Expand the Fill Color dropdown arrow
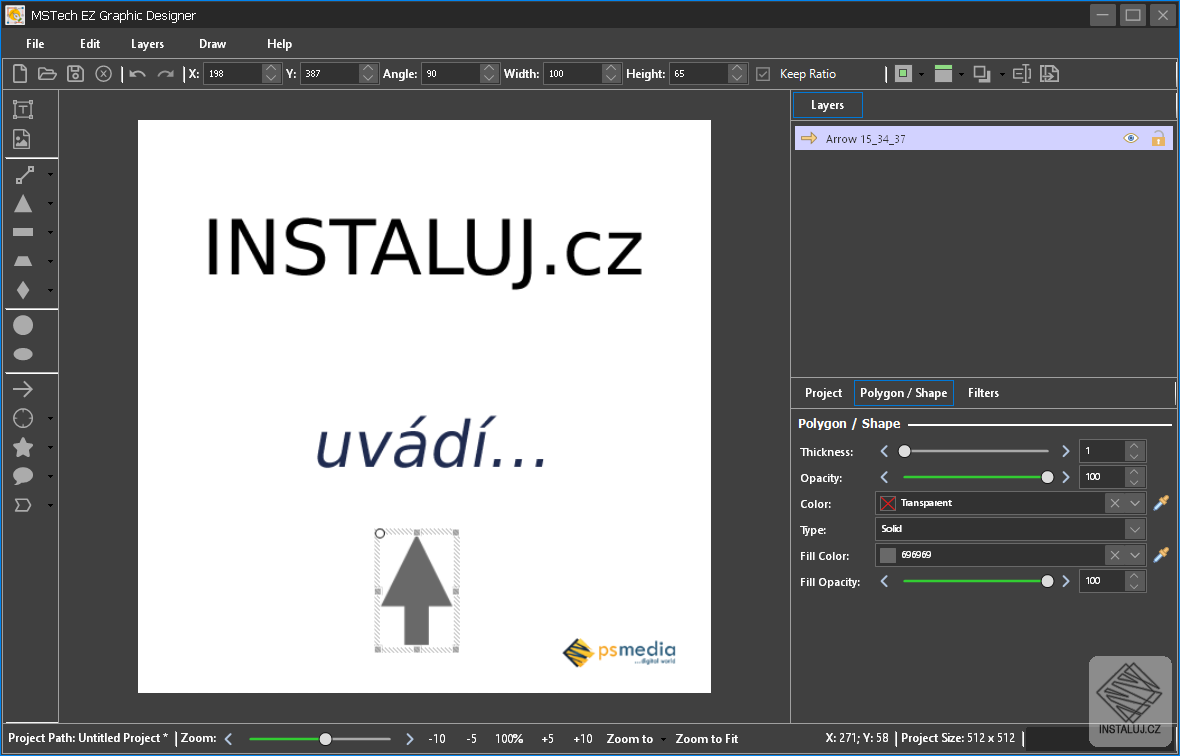This screenshot has height=756, width=1180. pos(1135,555)
